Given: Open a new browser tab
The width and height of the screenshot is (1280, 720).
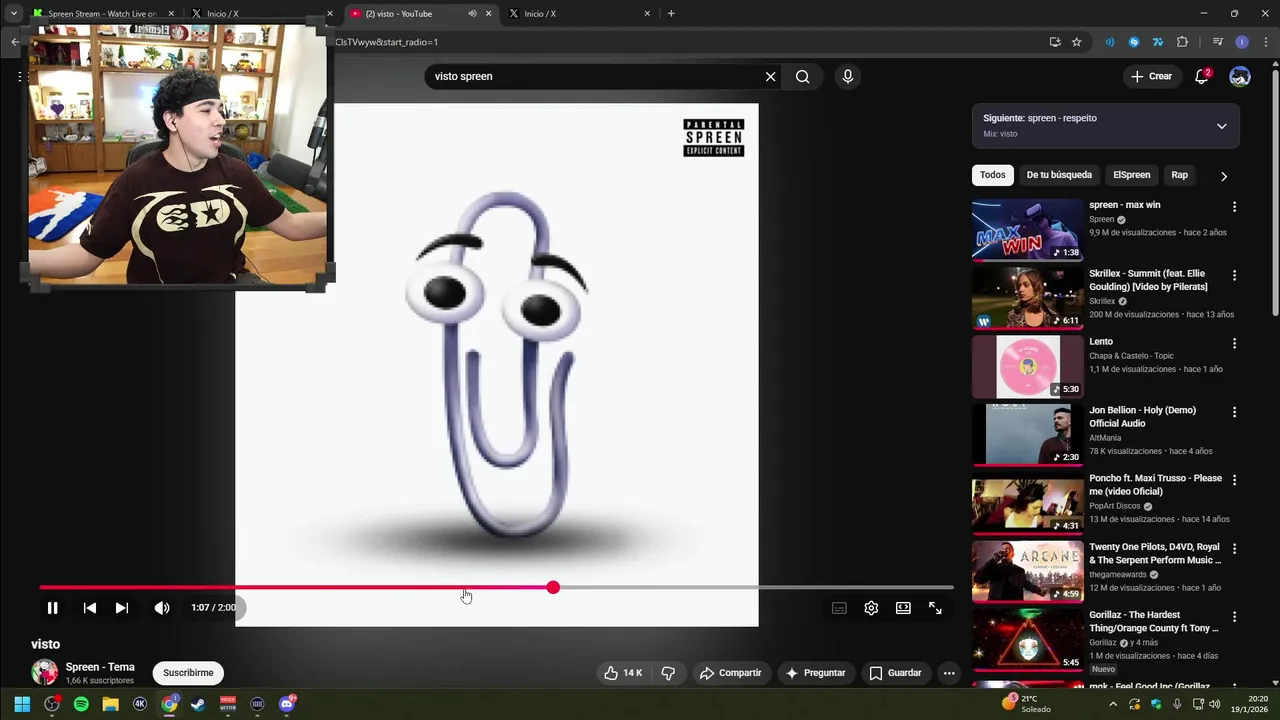Looking at the screenshot, I should click(671, 14).
